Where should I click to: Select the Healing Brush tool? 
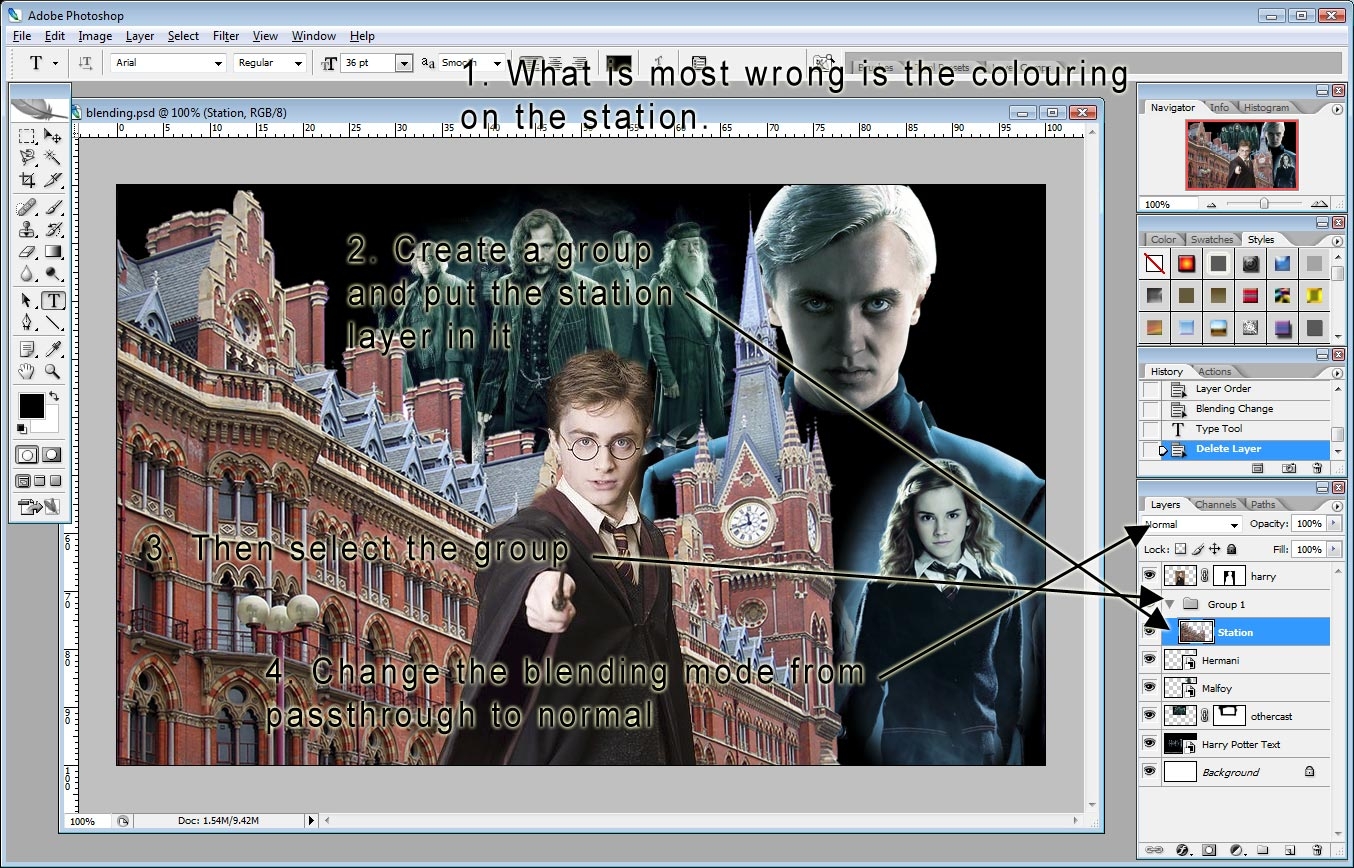tap(26, 207)
